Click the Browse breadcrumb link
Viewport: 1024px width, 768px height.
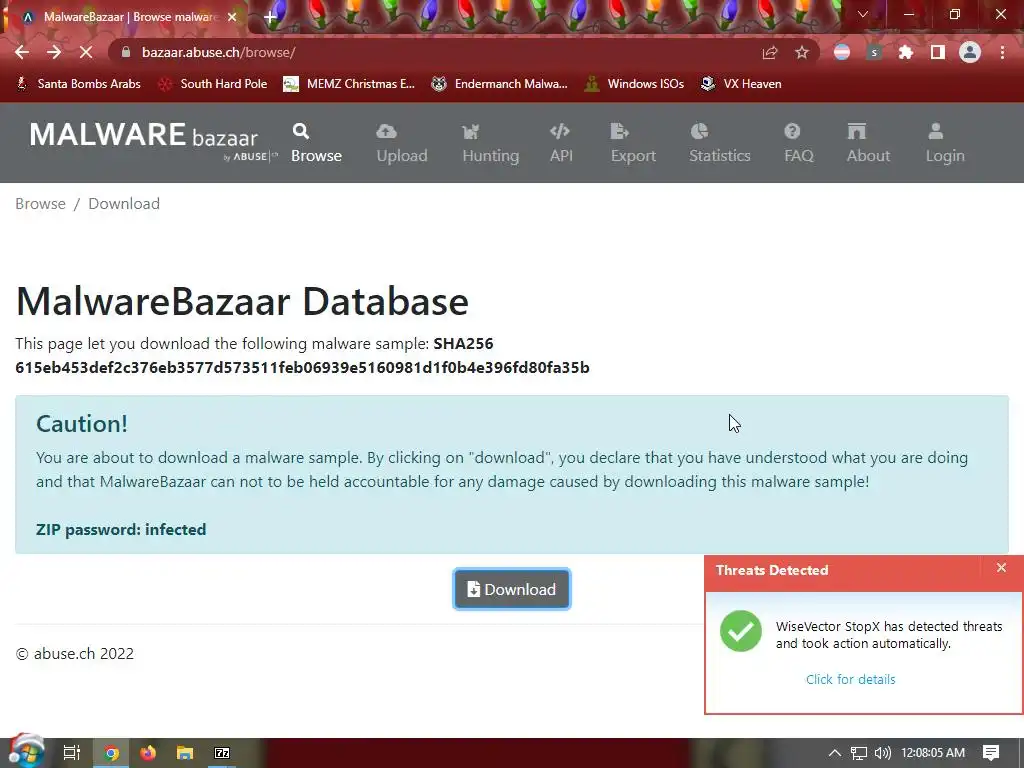(x=40, y=204)
